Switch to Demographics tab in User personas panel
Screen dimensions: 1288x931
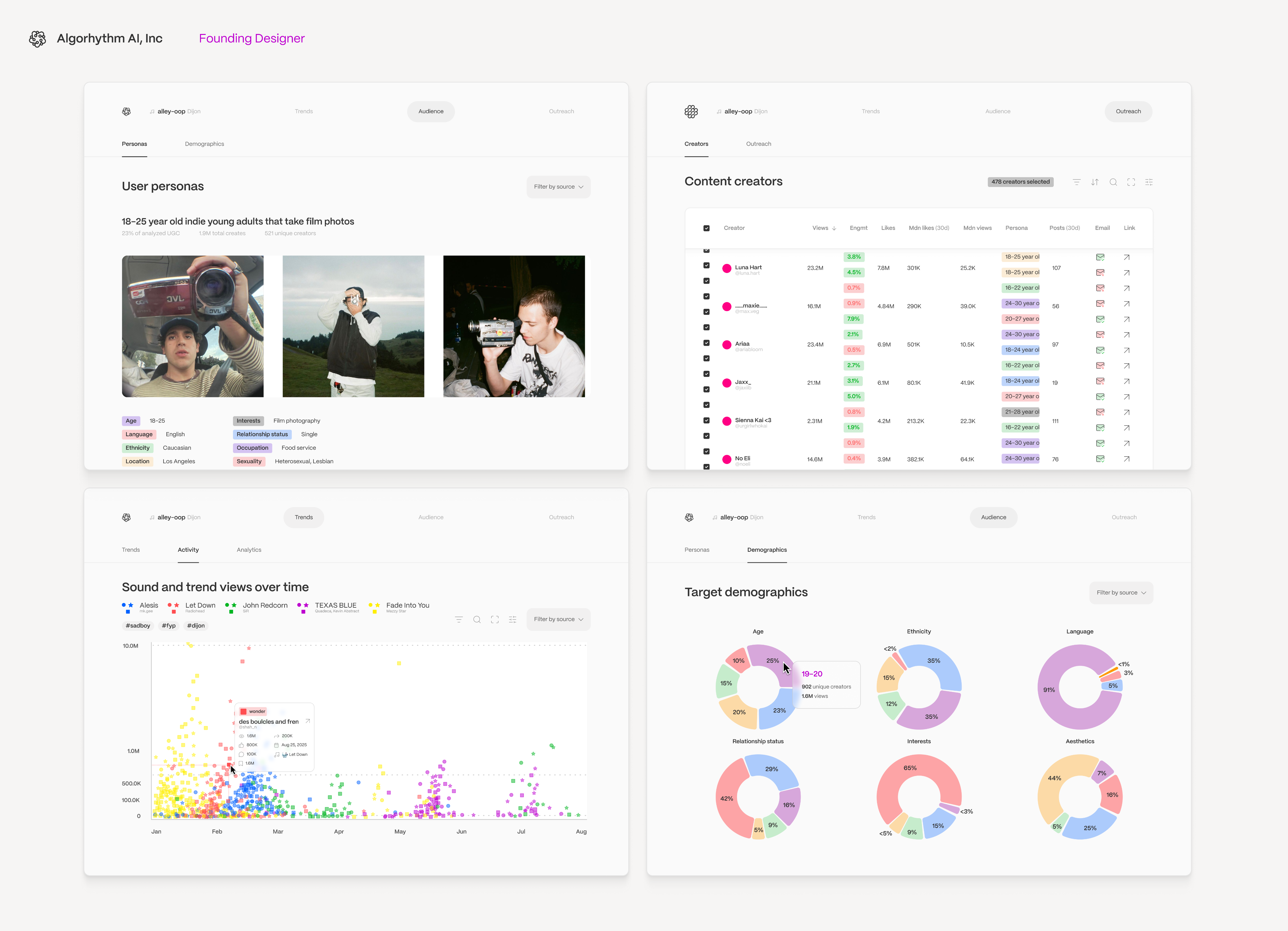(x=204, y=144)
